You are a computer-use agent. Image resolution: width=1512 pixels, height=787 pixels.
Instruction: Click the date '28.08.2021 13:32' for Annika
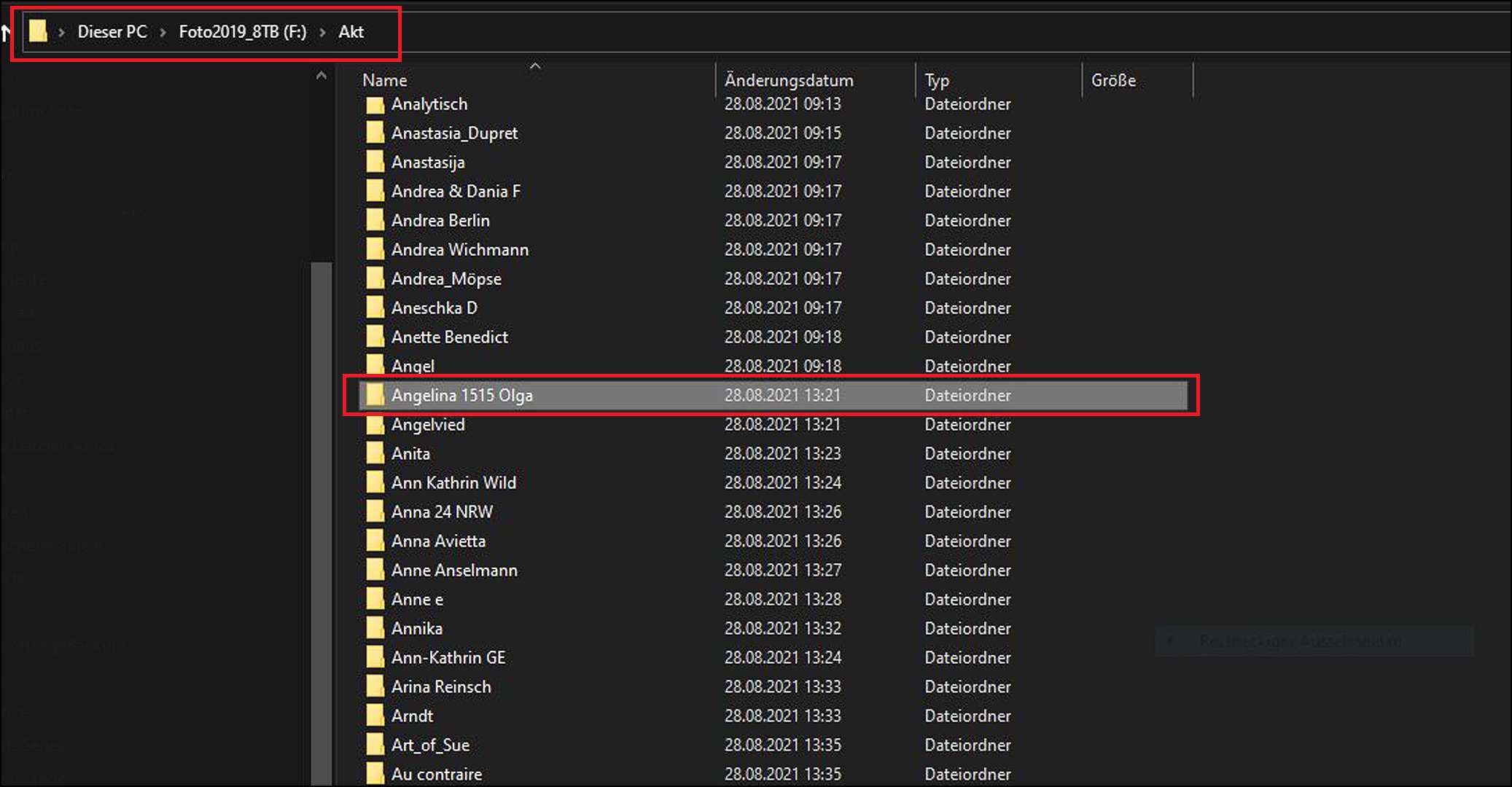tap(783, 629)
